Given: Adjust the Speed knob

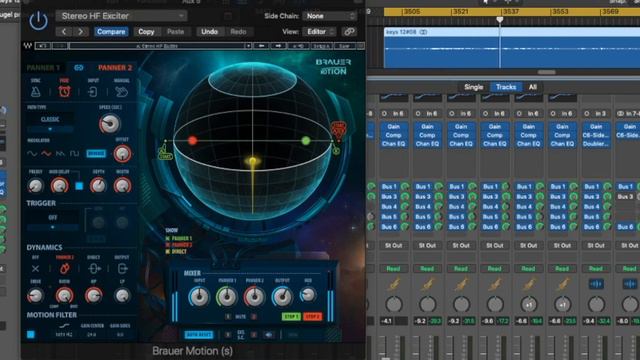Looking at the screenshot, I should click(x=110, y=124).
